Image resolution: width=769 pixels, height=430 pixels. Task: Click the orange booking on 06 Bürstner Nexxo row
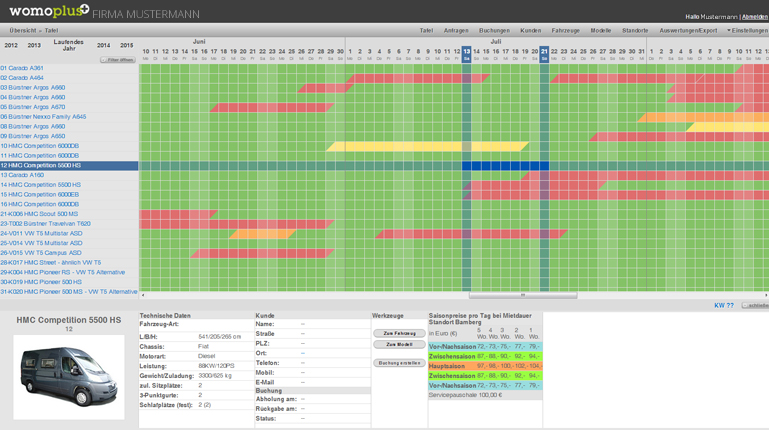pyautogui.click(x=703, y=117)
